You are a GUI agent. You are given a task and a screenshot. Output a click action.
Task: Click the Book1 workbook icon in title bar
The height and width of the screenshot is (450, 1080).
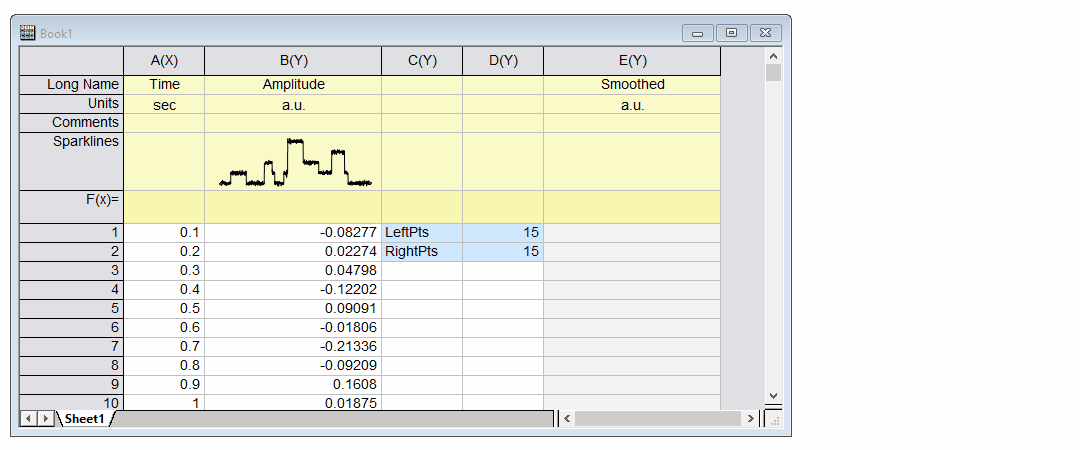[x=28, y=33]
